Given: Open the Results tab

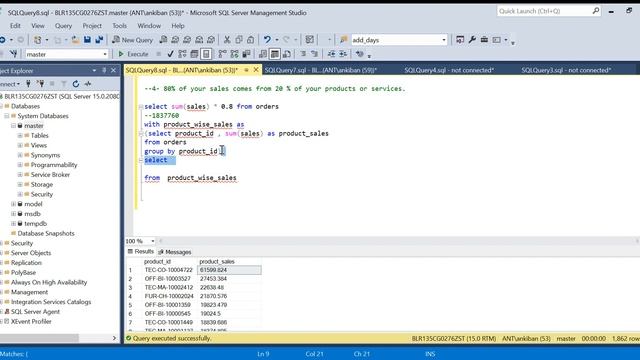Looking at the screenshot, I should coord(141,251).
